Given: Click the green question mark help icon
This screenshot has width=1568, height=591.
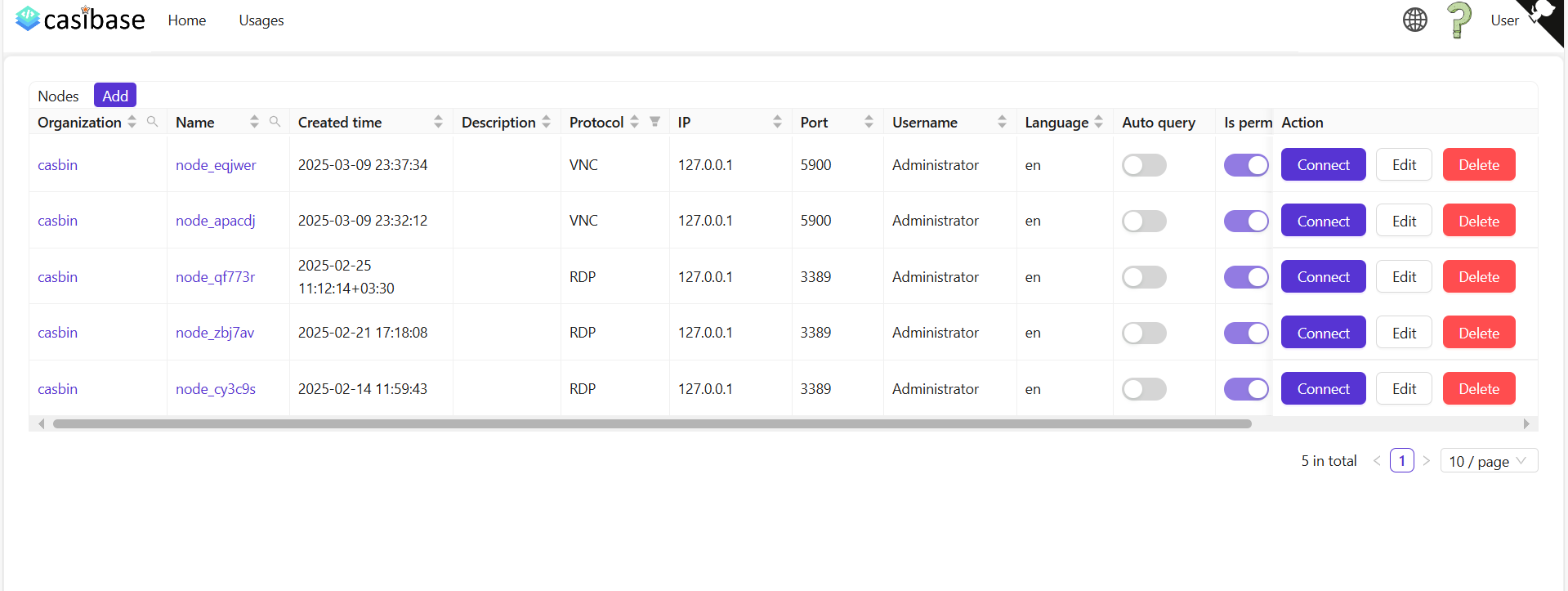Looking at the screenshot, I should pyautogui.click(x=1459, y=20).
